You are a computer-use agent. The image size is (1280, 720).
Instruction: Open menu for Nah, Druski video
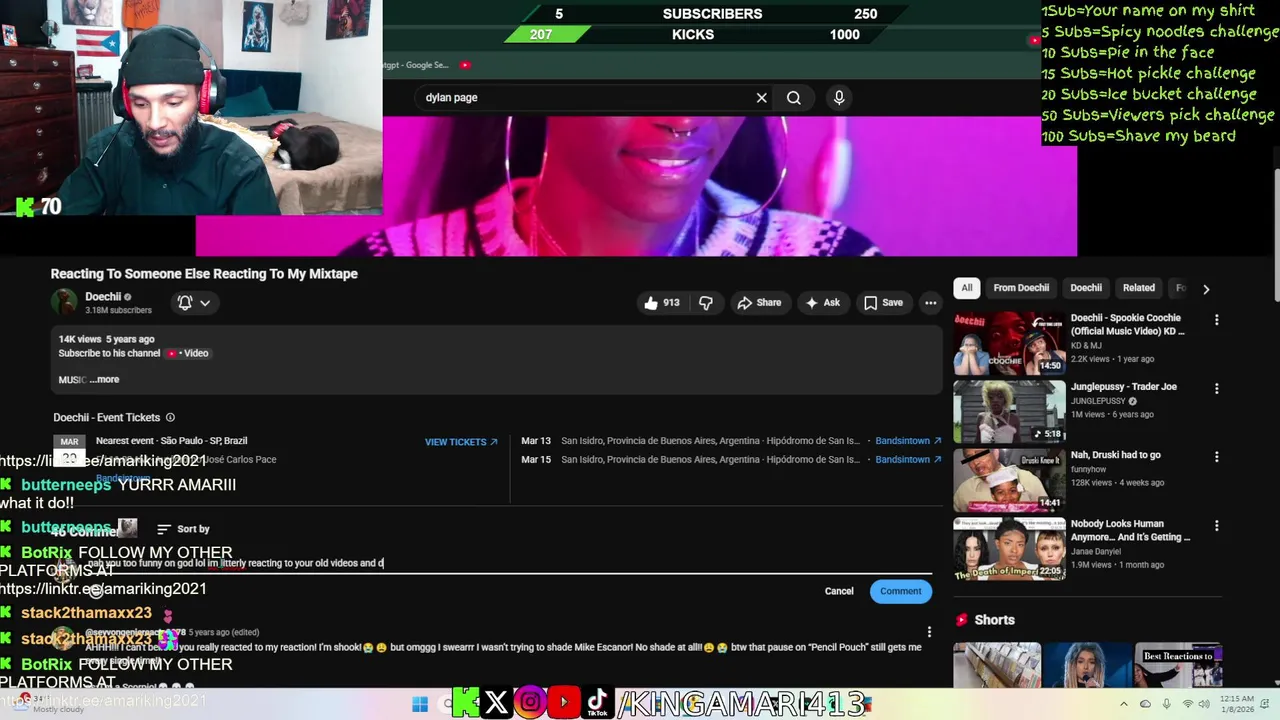click(x=1216, y=457)
